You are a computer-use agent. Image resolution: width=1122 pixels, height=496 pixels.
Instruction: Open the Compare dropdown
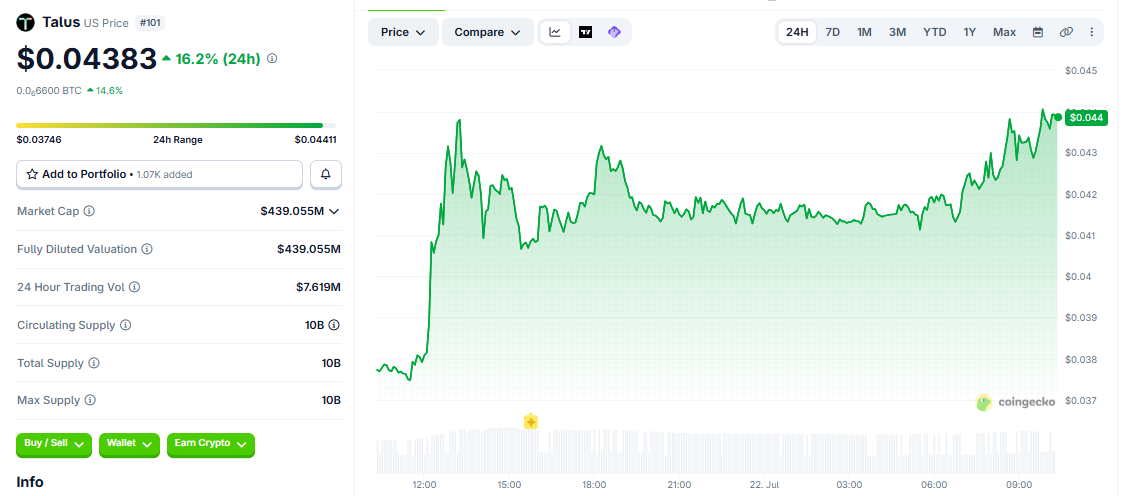(487, 32)
